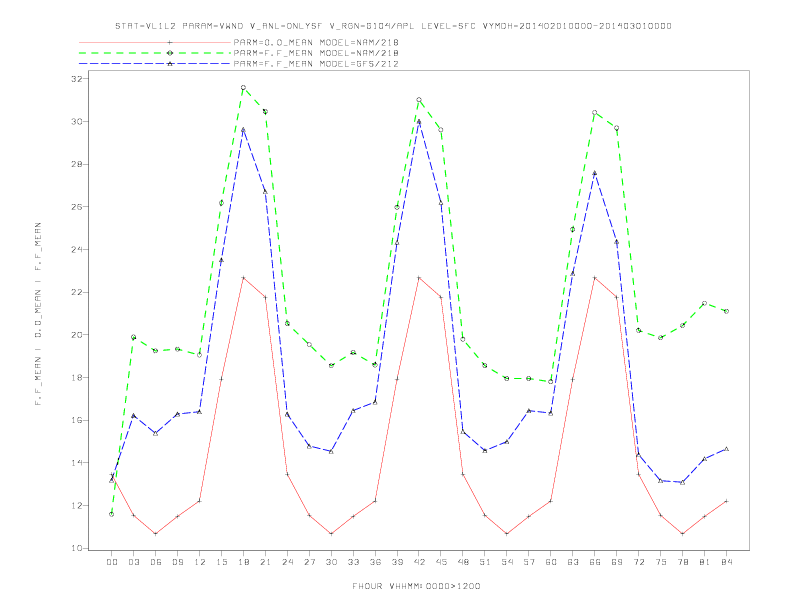Click x-axis forecast hour label 39
The image size is (792, 612).
point(397,562)
